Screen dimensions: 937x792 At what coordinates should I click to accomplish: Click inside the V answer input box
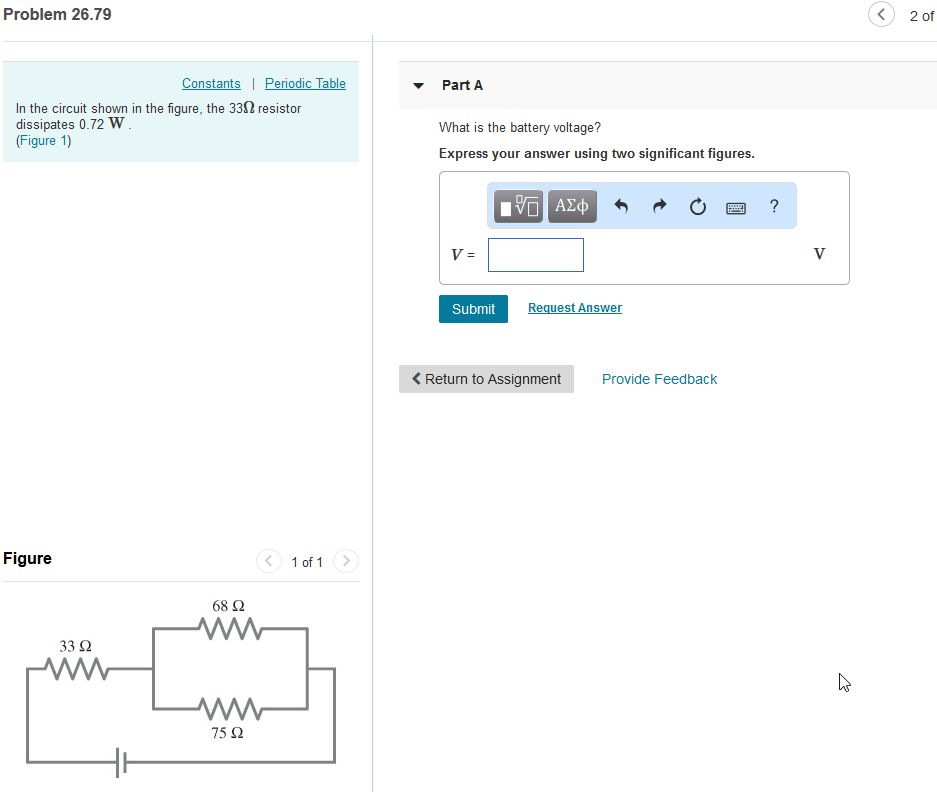coord(535,255)
